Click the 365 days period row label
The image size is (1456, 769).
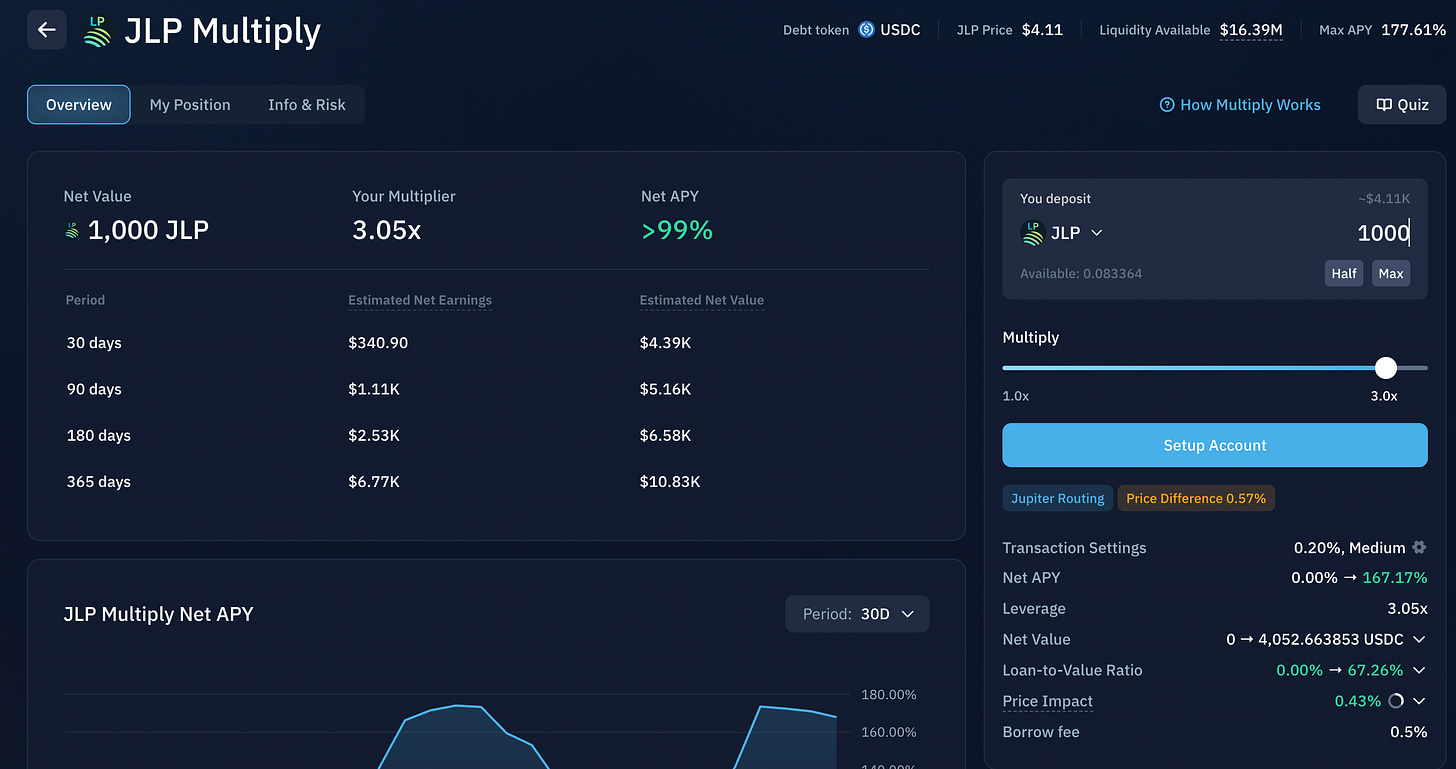click(99, 481)
